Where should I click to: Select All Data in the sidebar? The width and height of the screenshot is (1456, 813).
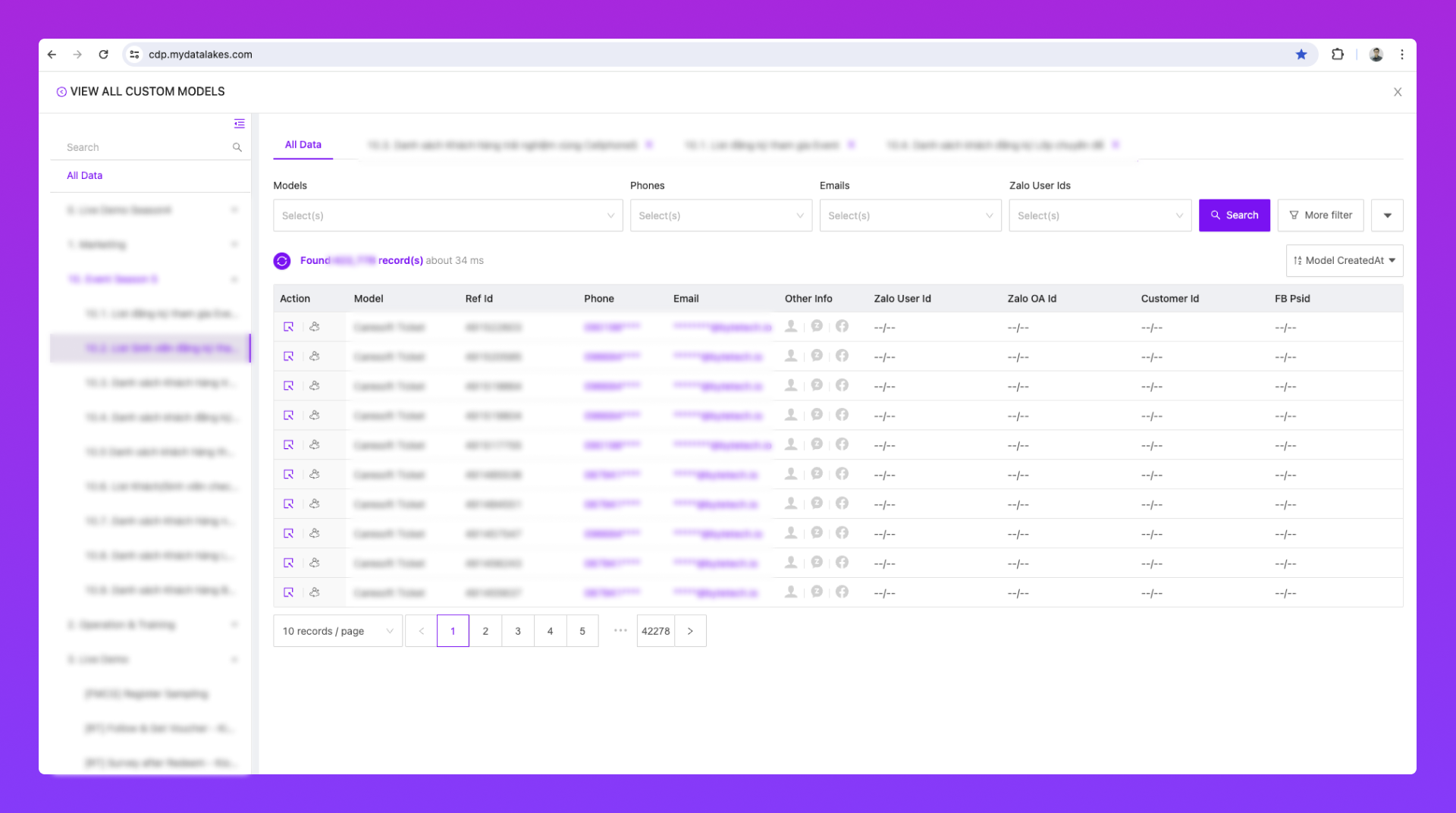pos(84,175)
